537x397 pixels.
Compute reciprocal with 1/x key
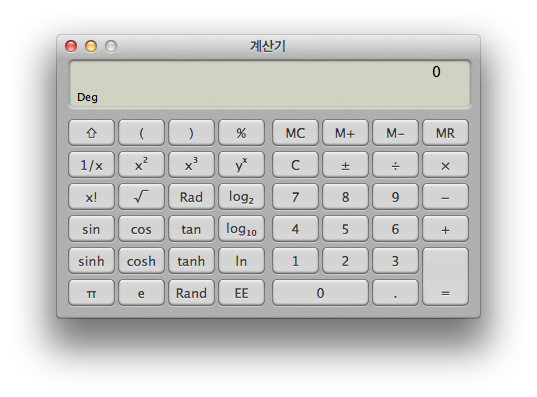click(x=91, y=165)
